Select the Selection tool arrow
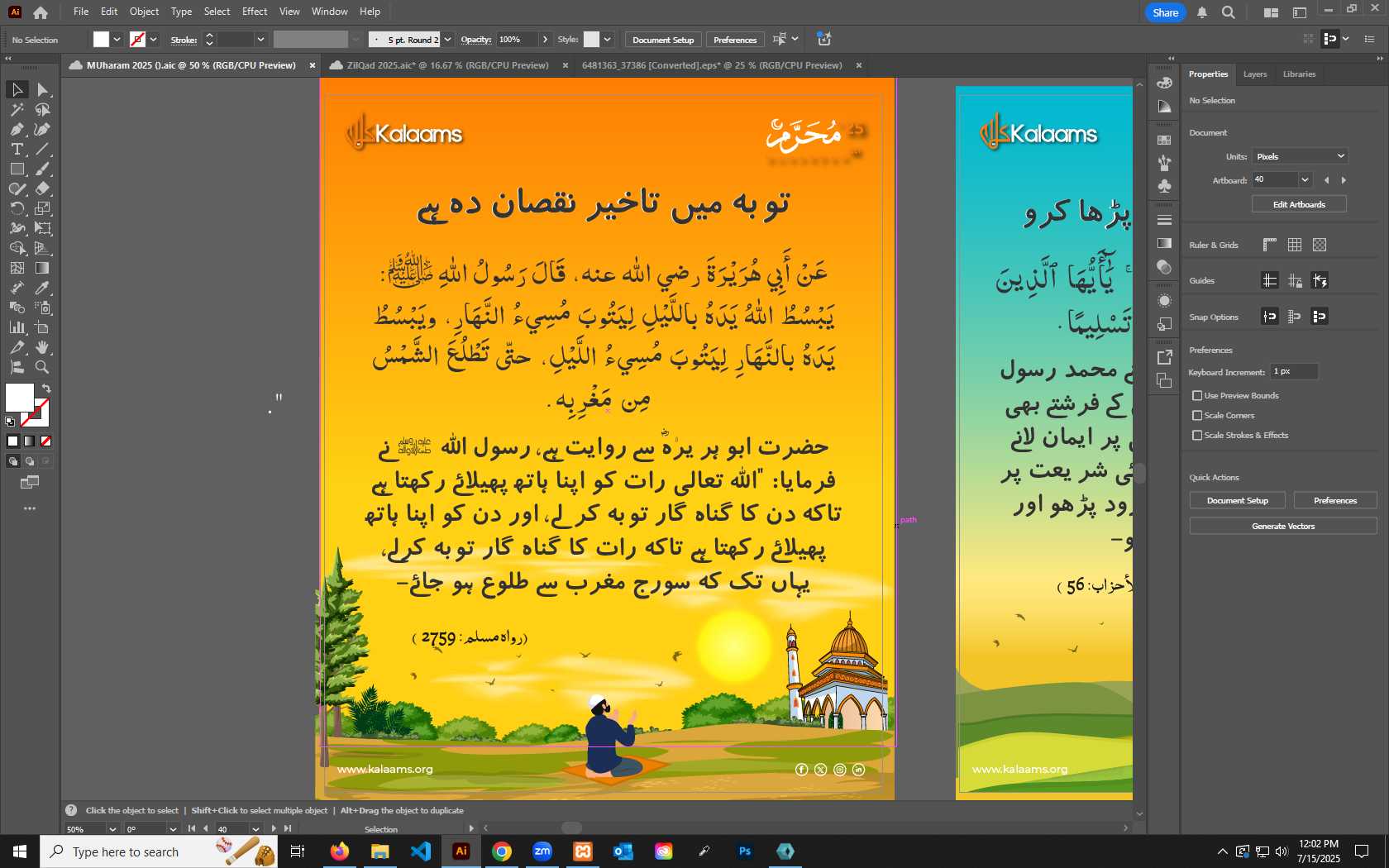The image size is (1389, 868). pos(17,89)
